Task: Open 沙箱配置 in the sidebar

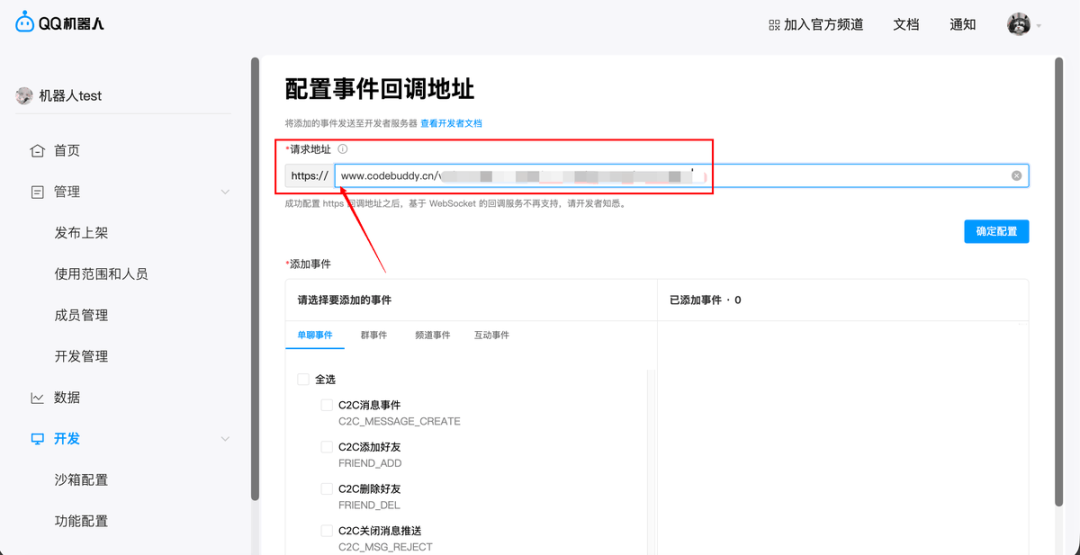Action: coord(81,480)
